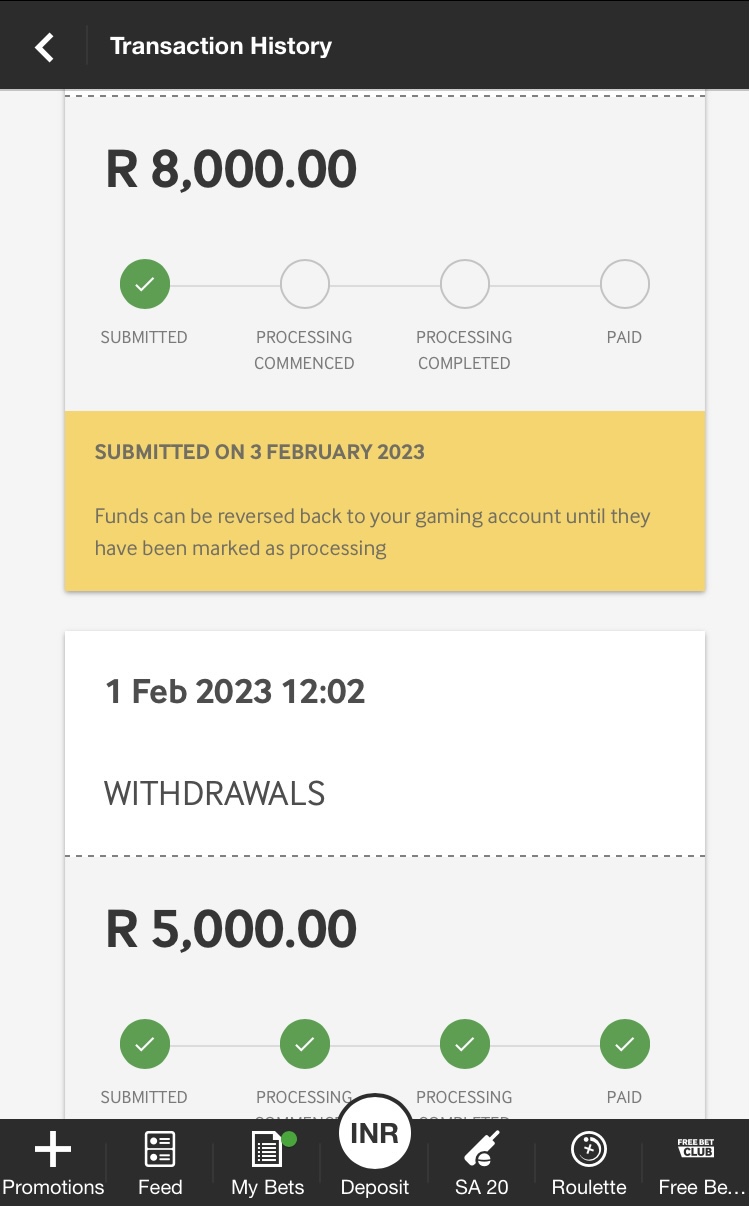Tap the empty Processing Commenced step circle
This screenshot has height=1206, width=749.
click(x=305, y=285)
